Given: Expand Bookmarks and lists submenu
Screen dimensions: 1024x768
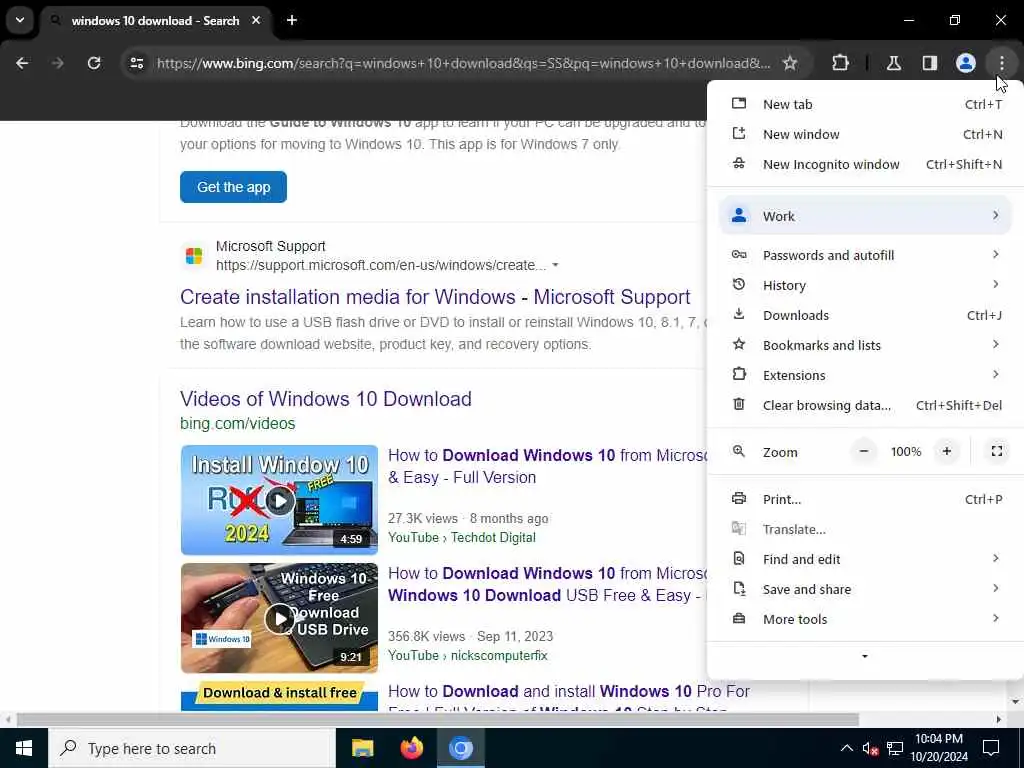Looking at the screenshot, I should [x=865, y=345].
